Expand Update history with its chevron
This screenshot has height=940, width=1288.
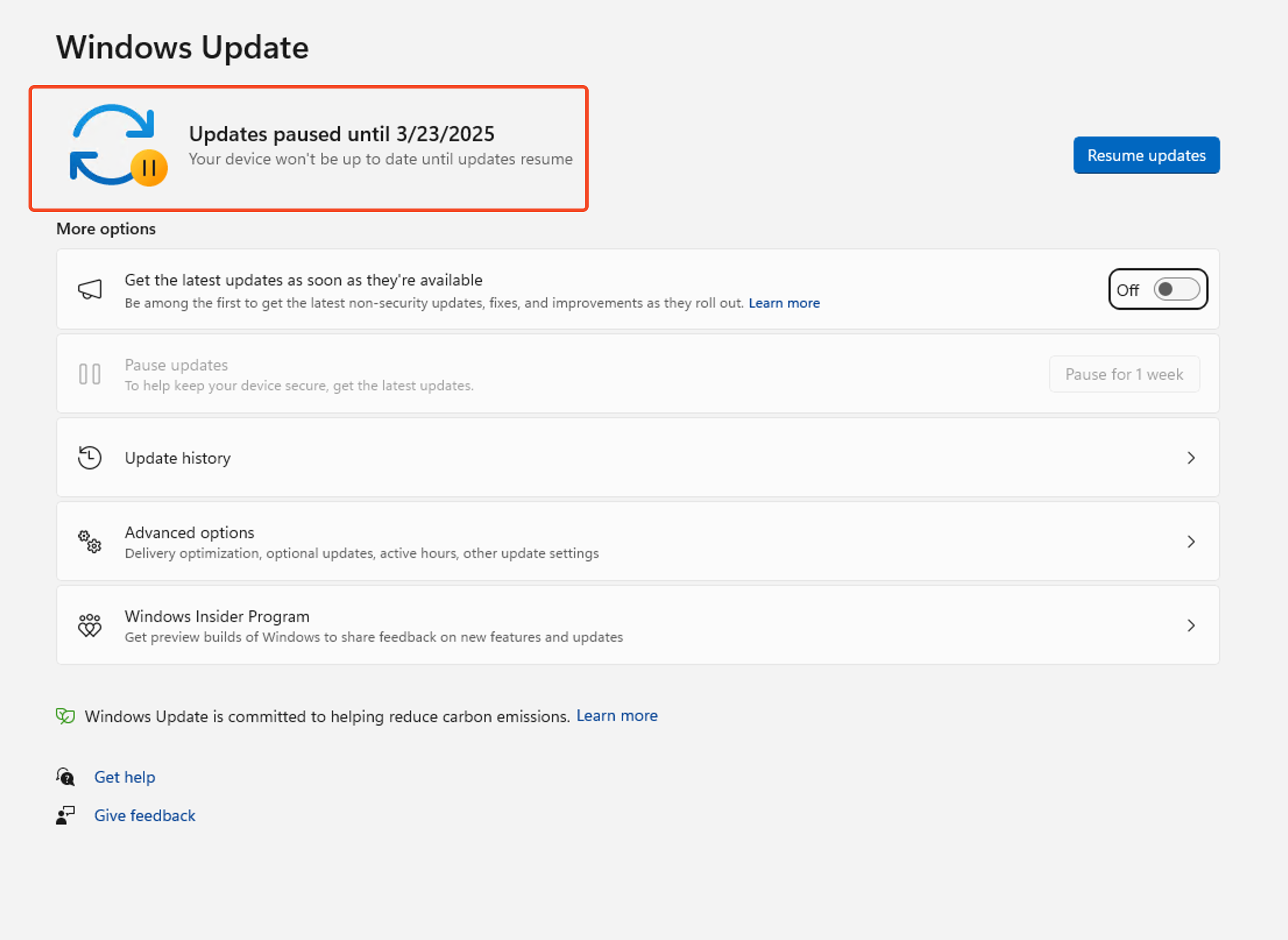coord(1191,458)
